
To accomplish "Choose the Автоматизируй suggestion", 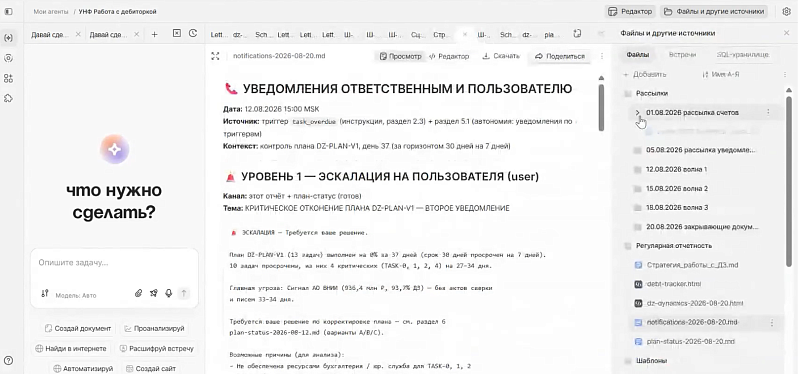I will point(83,368).
